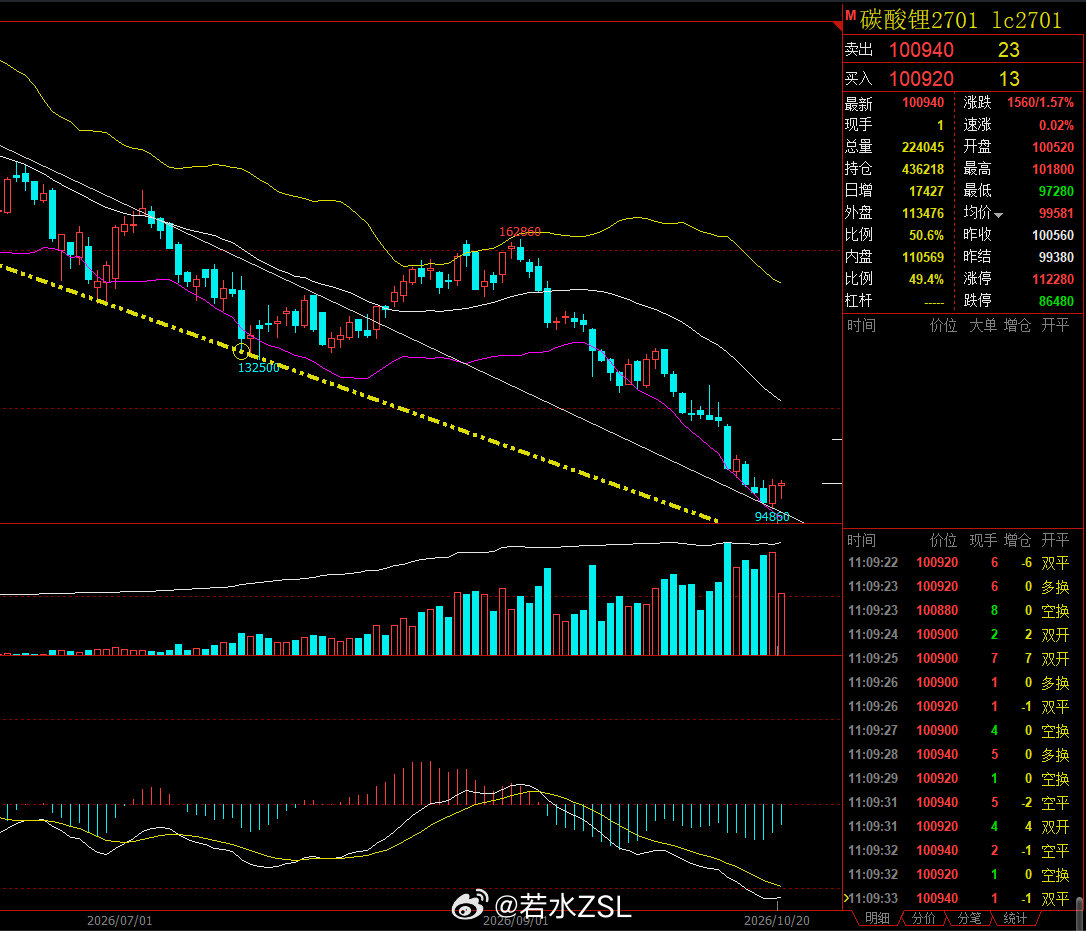This screenshot has width=1086, height=931.
Task: Click the 买入 price 100920
Action: pos(921,79)
